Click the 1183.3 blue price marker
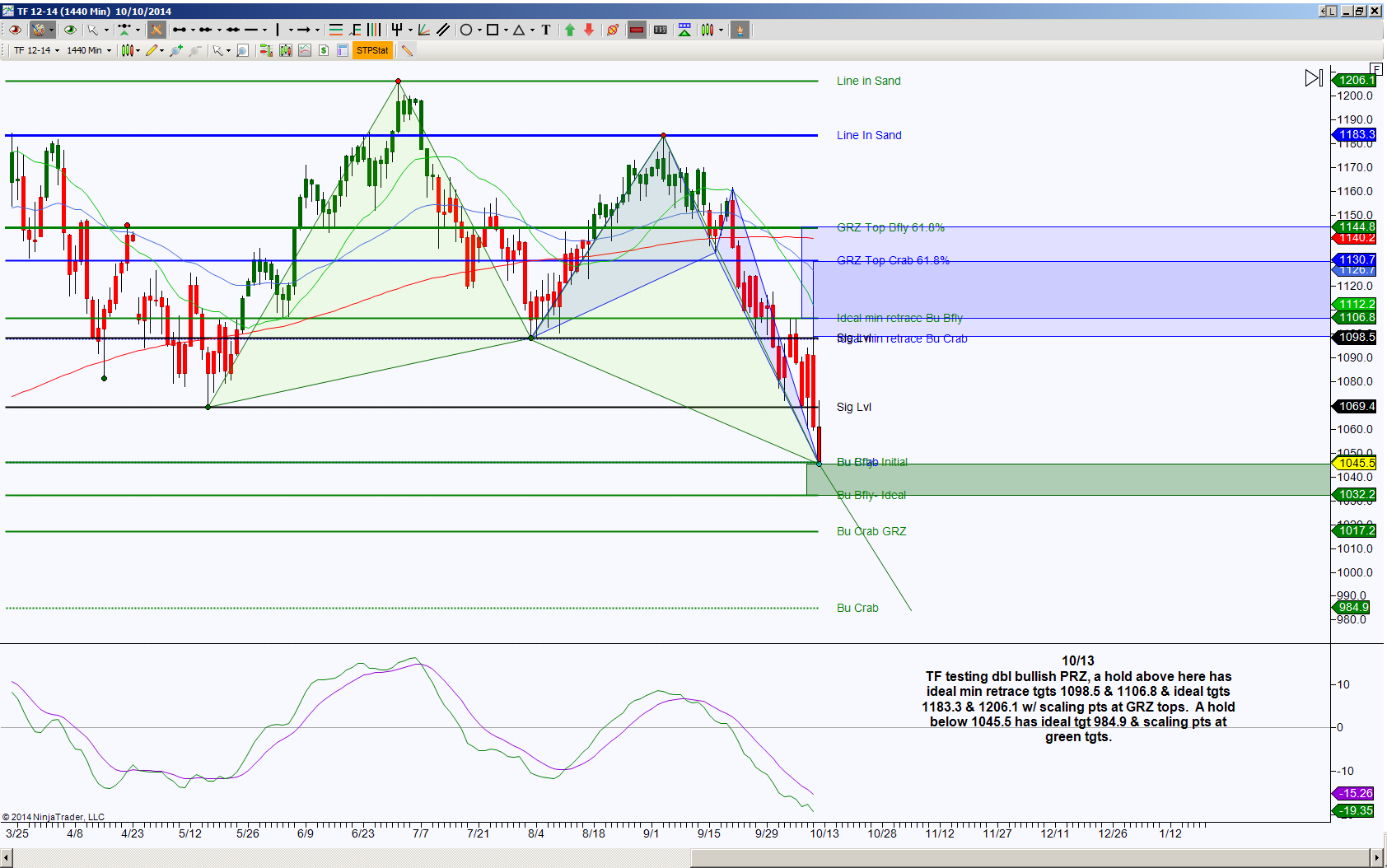Viewport: 1387px width, 868px height. [x=1355, y=134]
